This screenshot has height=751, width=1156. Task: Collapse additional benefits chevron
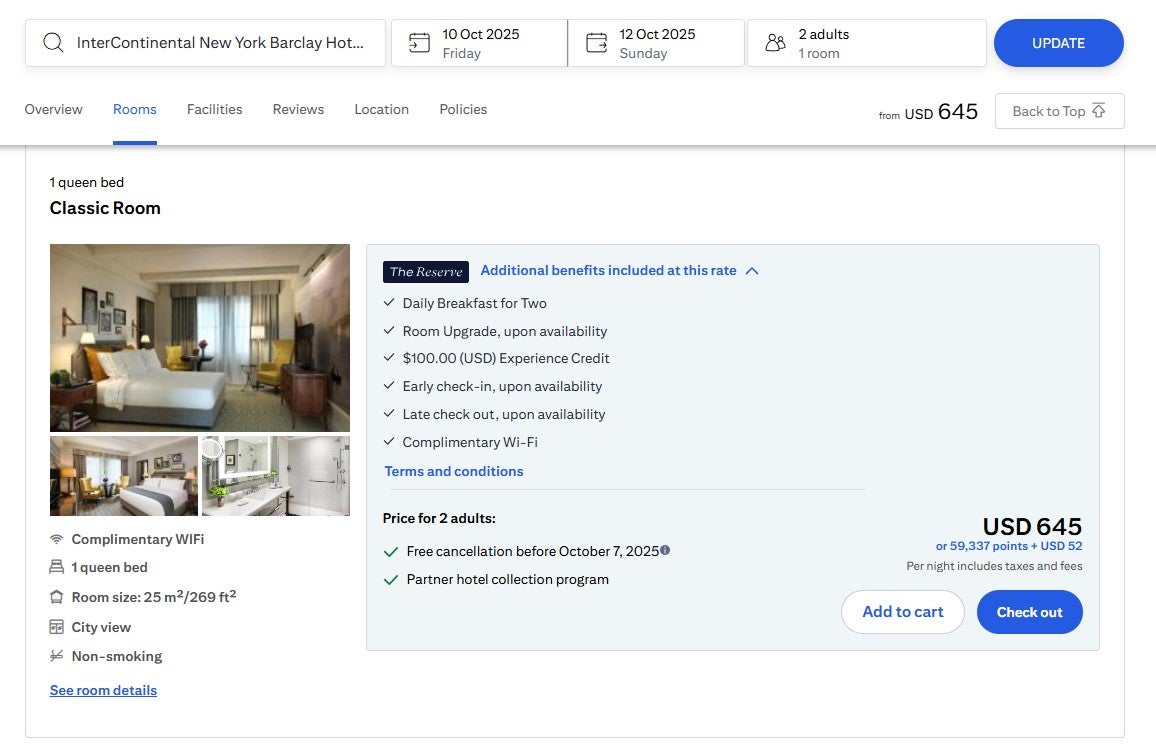[752, 271]
